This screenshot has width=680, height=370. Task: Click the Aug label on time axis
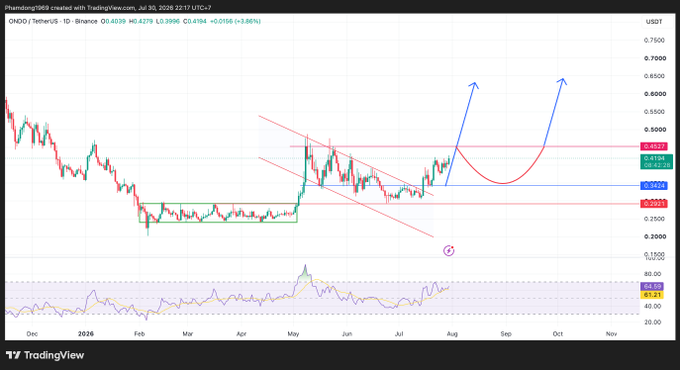pyautogui.click(x=452, y=334)
